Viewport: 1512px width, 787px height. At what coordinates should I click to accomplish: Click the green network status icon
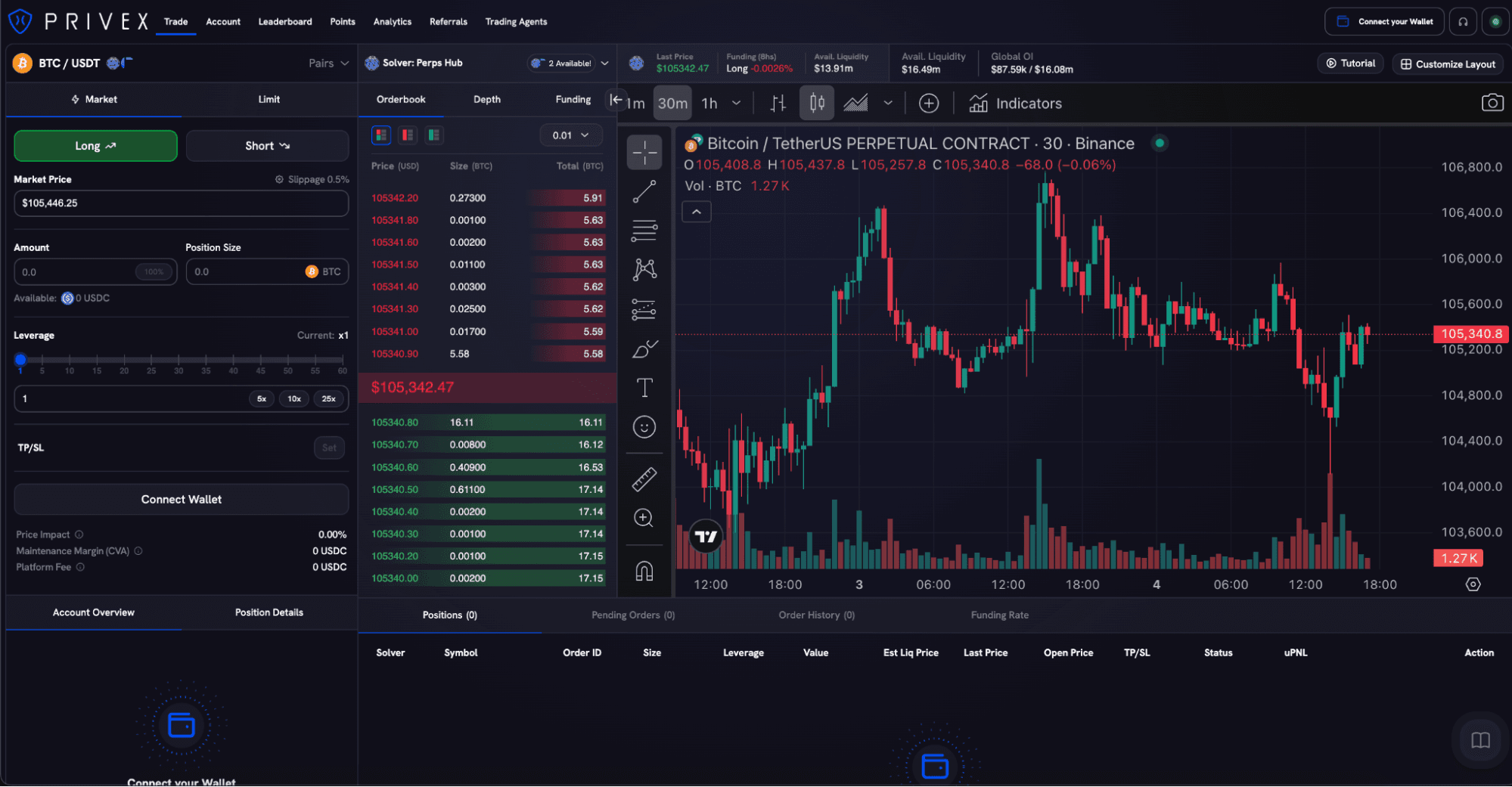pyautogui.click(x=1495, y=21)
